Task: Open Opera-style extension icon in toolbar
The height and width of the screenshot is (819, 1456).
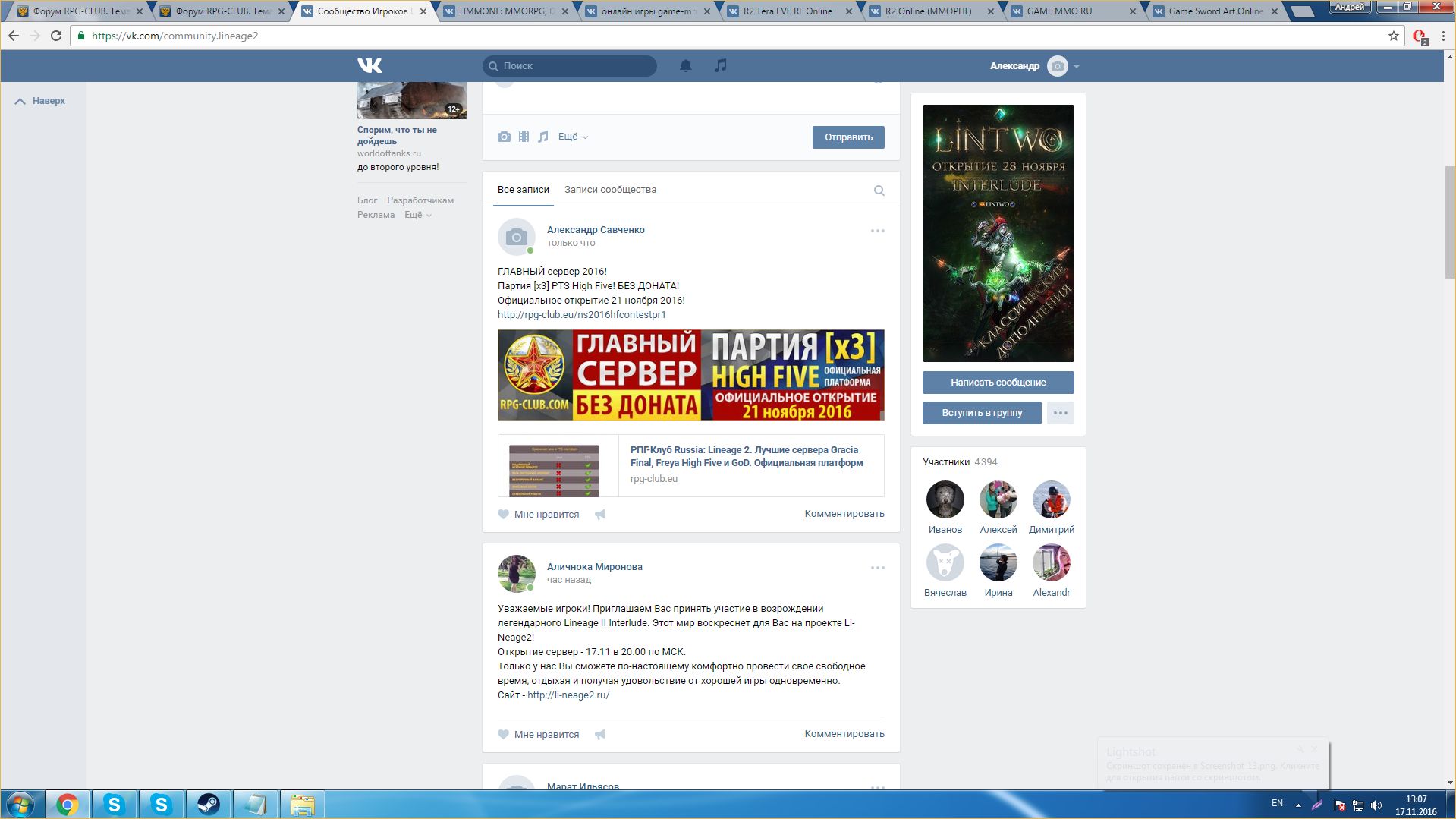Action: coord(1420,36)
